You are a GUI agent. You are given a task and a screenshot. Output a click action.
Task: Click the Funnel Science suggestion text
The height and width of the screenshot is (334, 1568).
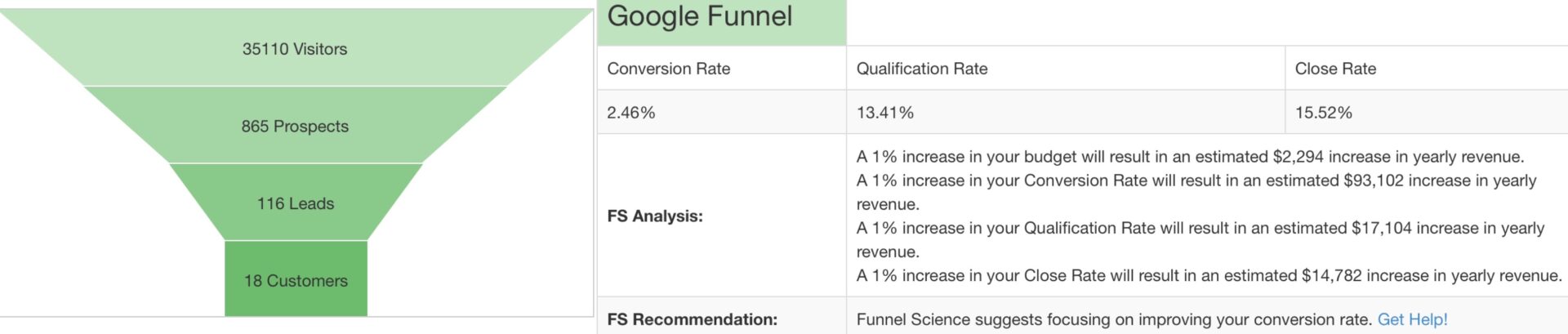tap(1114, 319)
